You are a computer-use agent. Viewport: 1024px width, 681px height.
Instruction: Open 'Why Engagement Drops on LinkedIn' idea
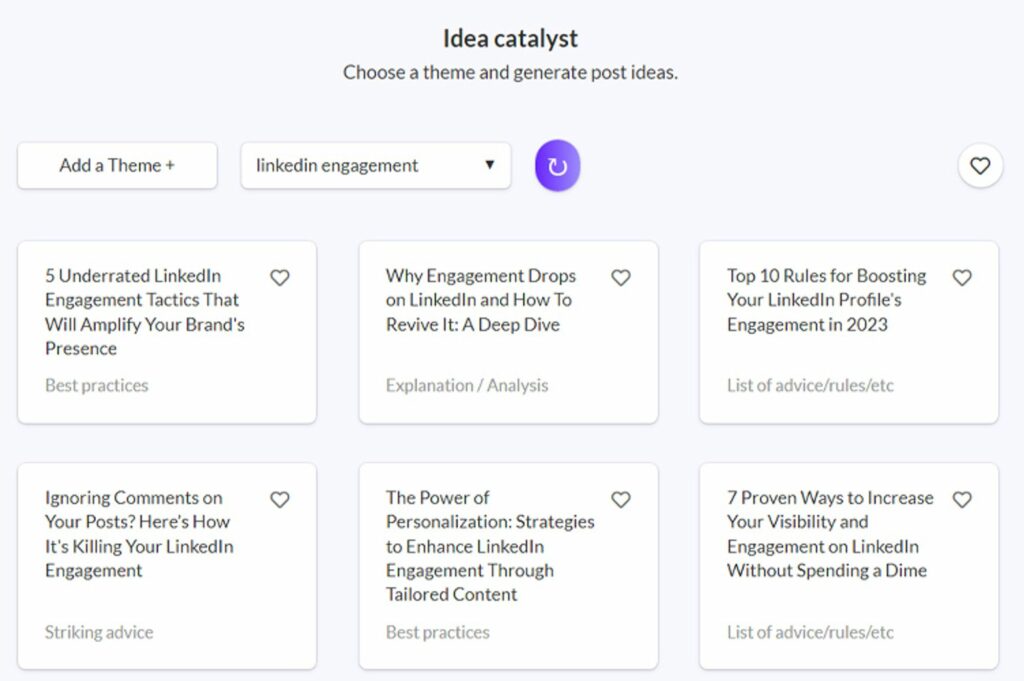tap(480, 300)
